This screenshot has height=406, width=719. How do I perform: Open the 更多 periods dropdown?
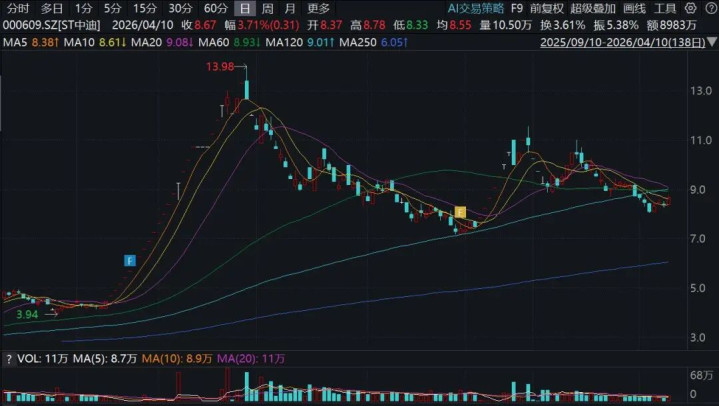pos(318,8)
